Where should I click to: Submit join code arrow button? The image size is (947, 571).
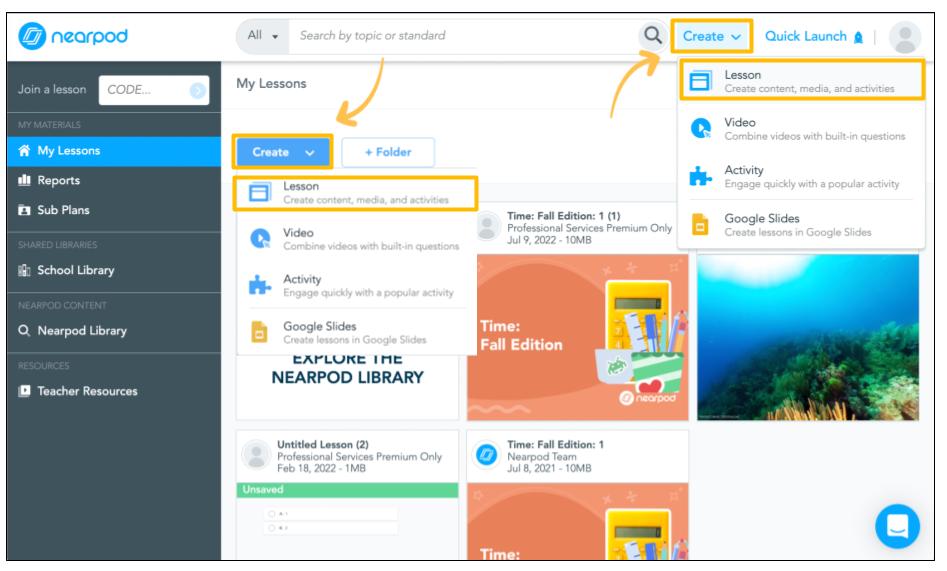coord(198,90)
